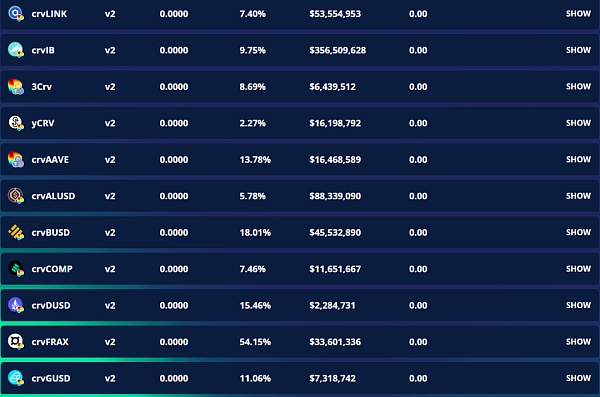Show details for the 3Crv vault
The height and width of the screenshot is (397, 600).
point(578,87)
